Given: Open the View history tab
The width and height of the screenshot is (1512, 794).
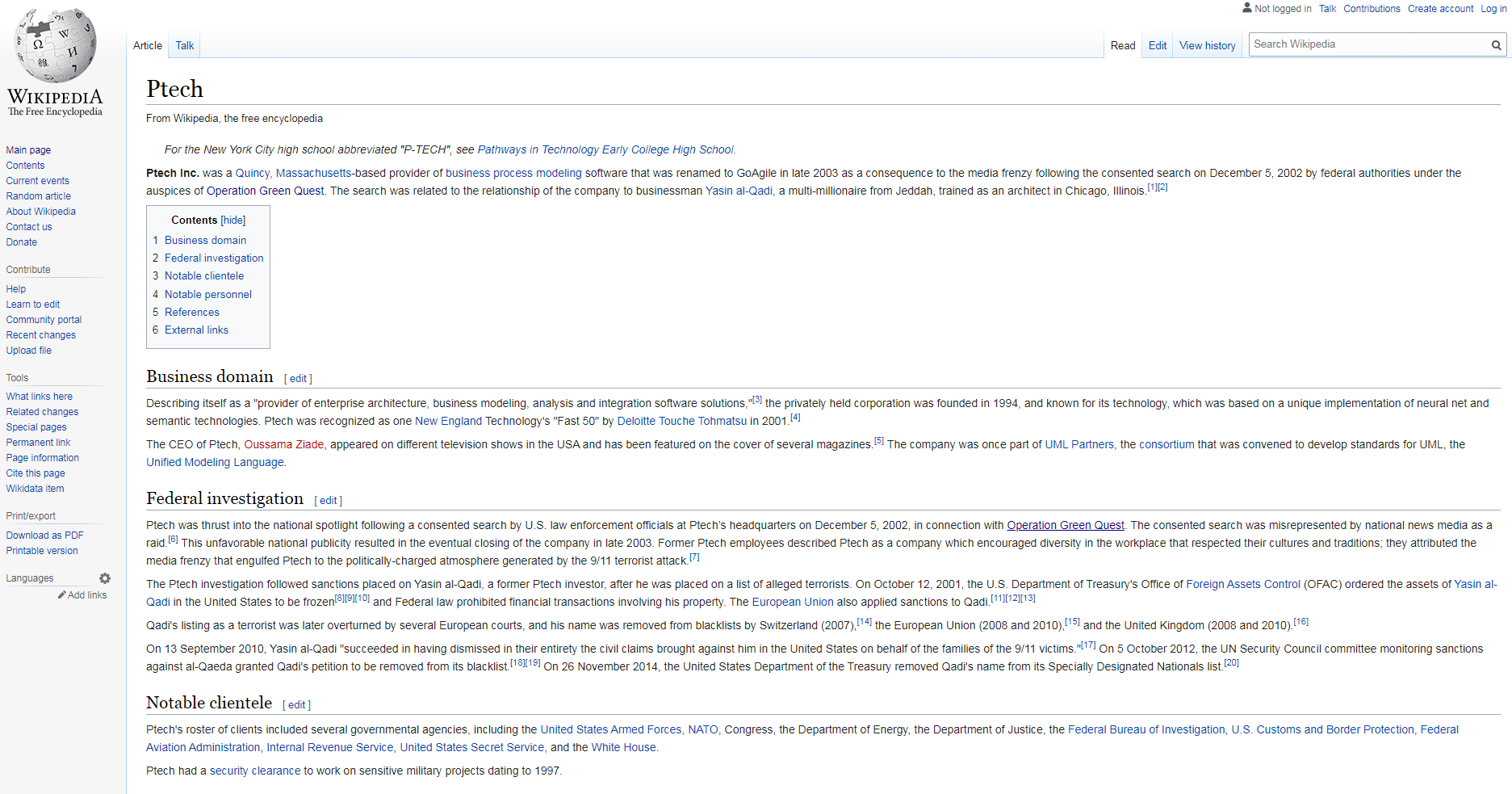Looking at the screenshot, I should click(x=1207, y=46).
